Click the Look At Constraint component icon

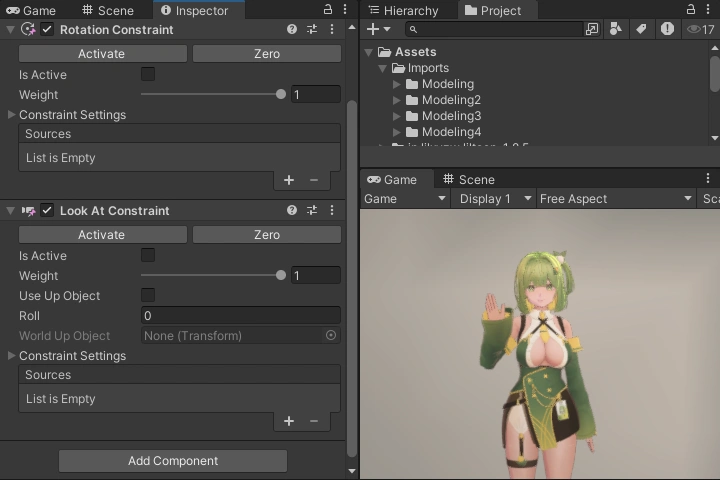tap(28, 211)
